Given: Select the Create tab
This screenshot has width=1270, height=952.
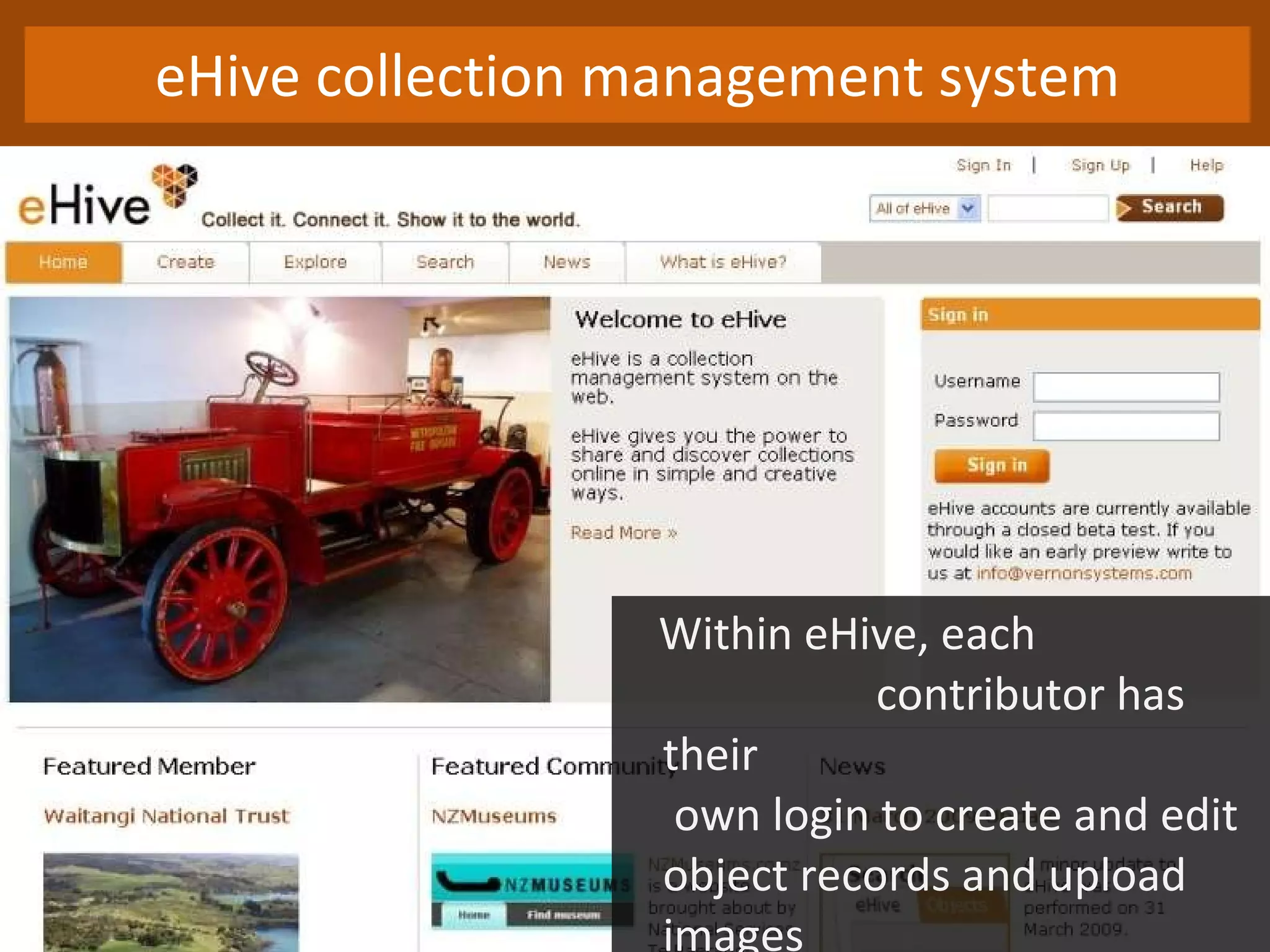Looking at the screenshot, I should (x=185, y=262).
